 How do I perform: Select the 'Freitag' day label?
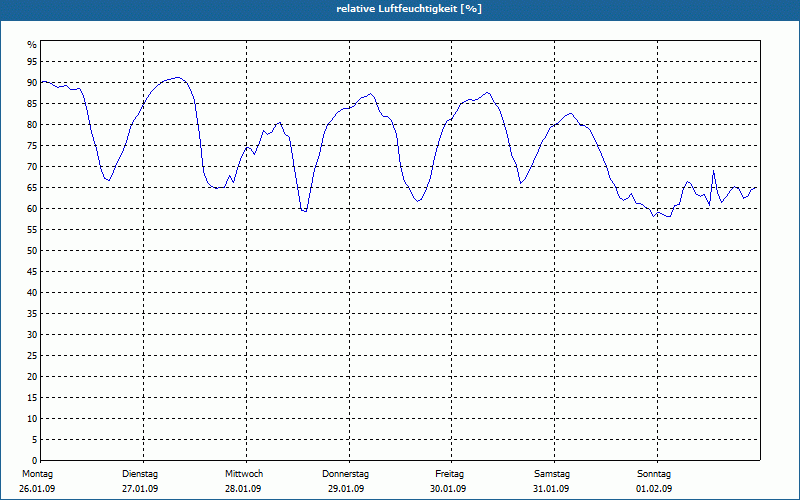pyautogui.click(x=449, y=474)
